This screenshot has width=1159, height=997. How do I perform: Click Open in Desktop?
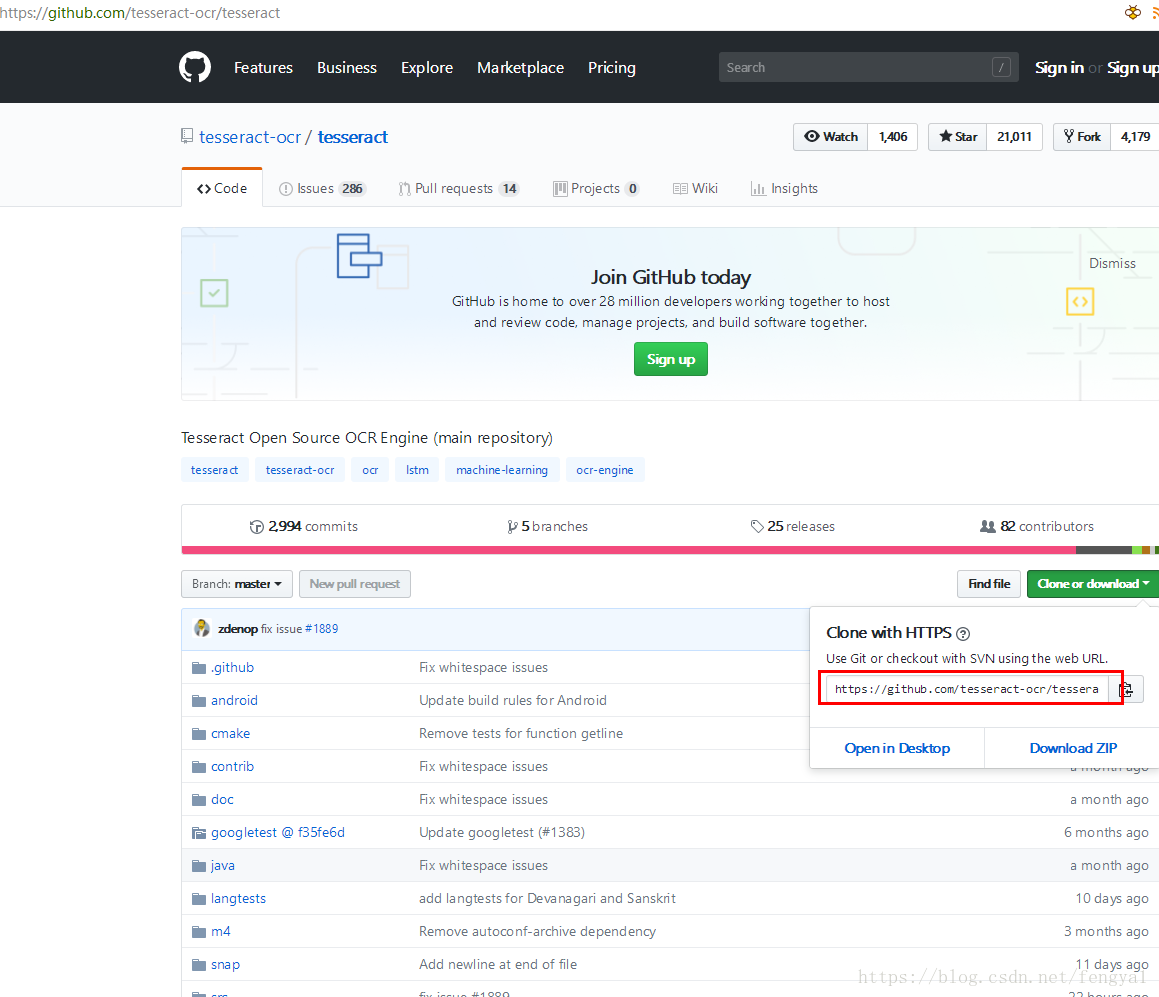(x=897, y=748)
